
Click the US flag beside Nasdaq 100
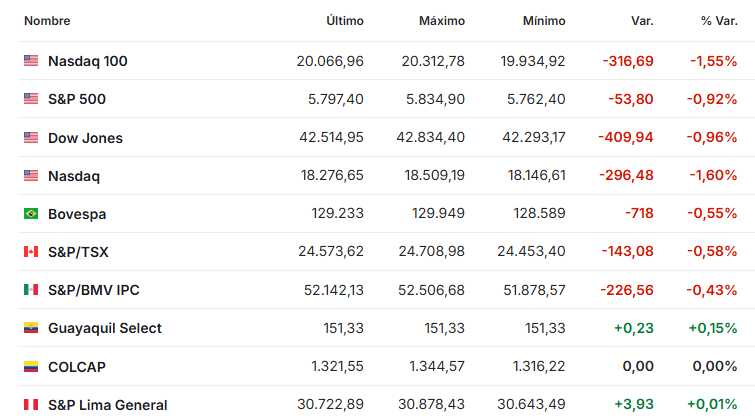click(x=31, y=60)
